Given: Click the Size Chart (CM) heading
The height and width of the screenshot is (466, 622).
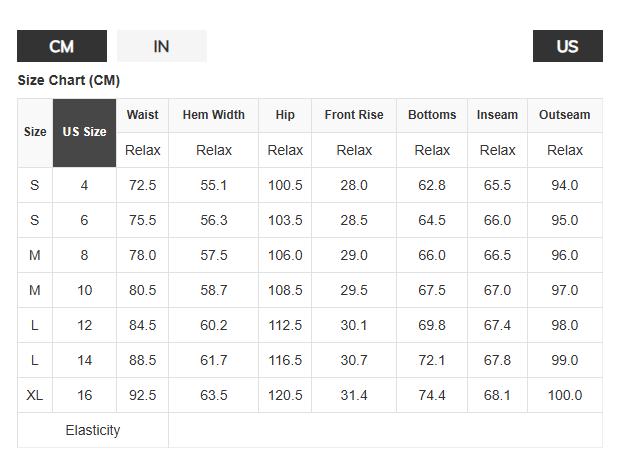Looking at the screenshot, I should 69,81.
